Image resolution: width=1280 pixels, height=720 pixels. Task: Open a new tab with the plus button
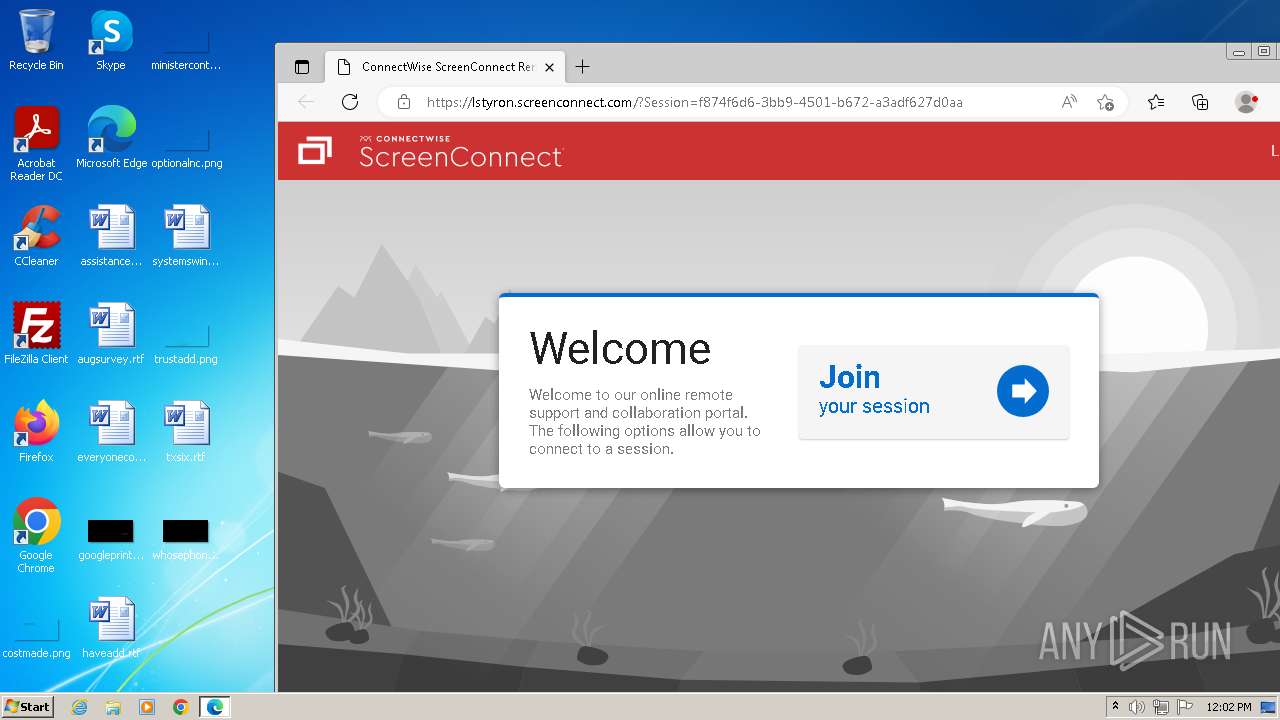click(x=583, y=67)
